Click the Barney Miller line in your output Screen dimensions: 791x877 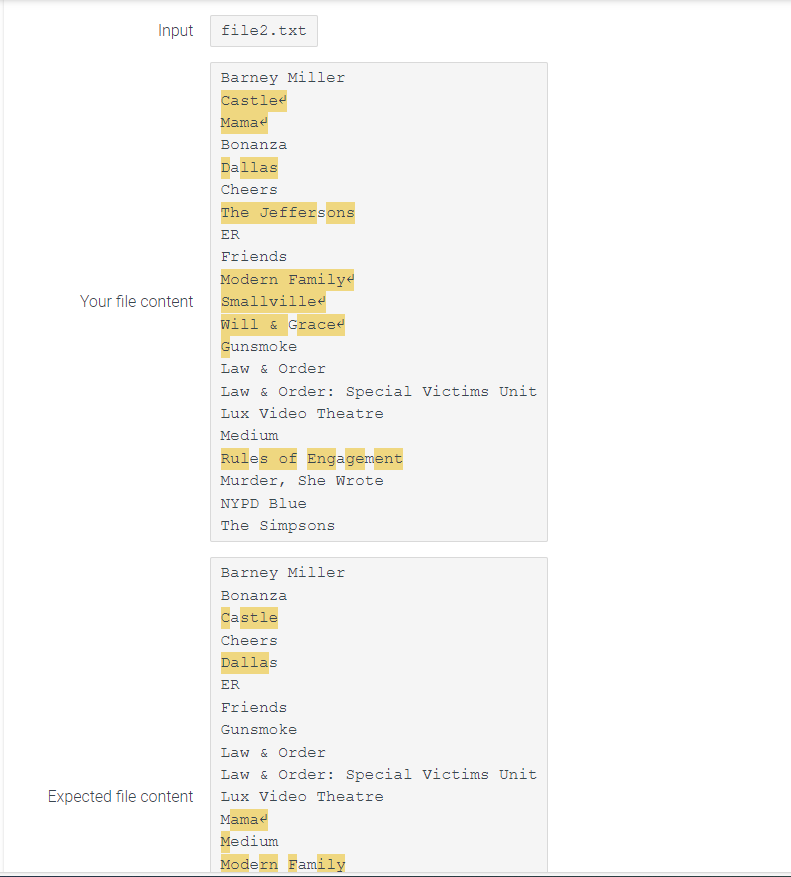(283, 77)
